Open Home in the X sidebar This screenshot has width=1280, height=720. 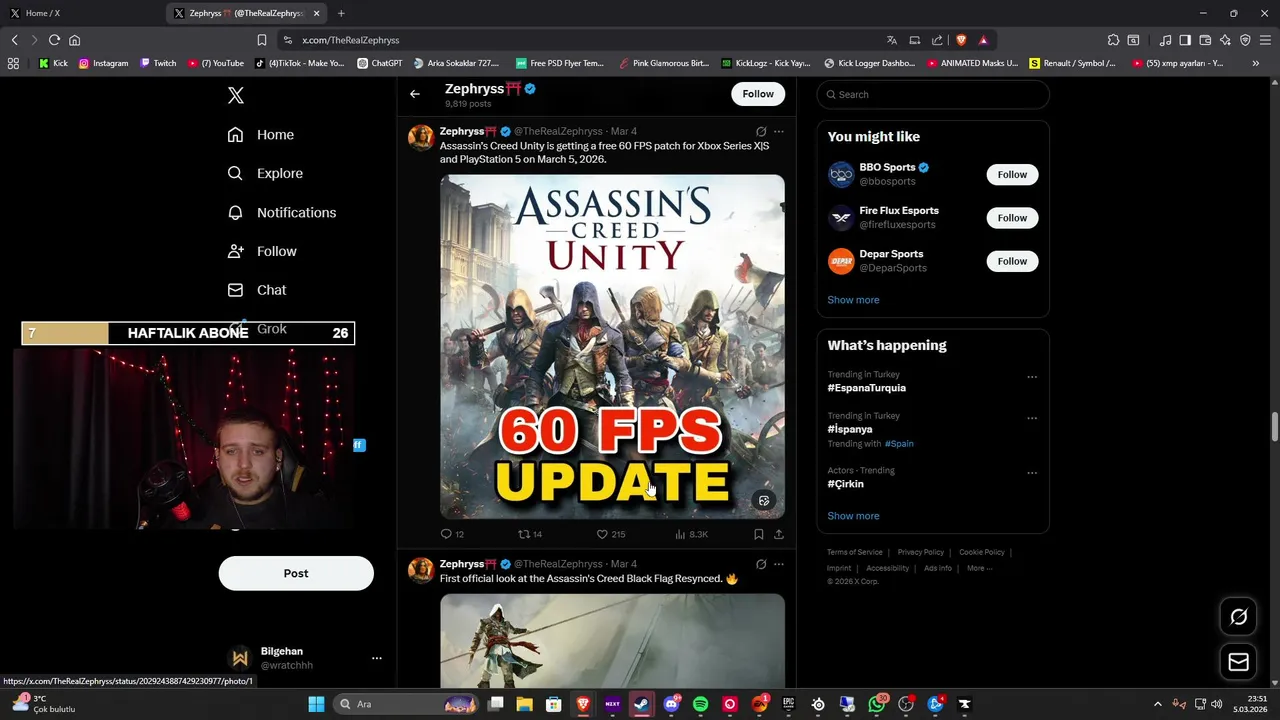coord(260,135)
